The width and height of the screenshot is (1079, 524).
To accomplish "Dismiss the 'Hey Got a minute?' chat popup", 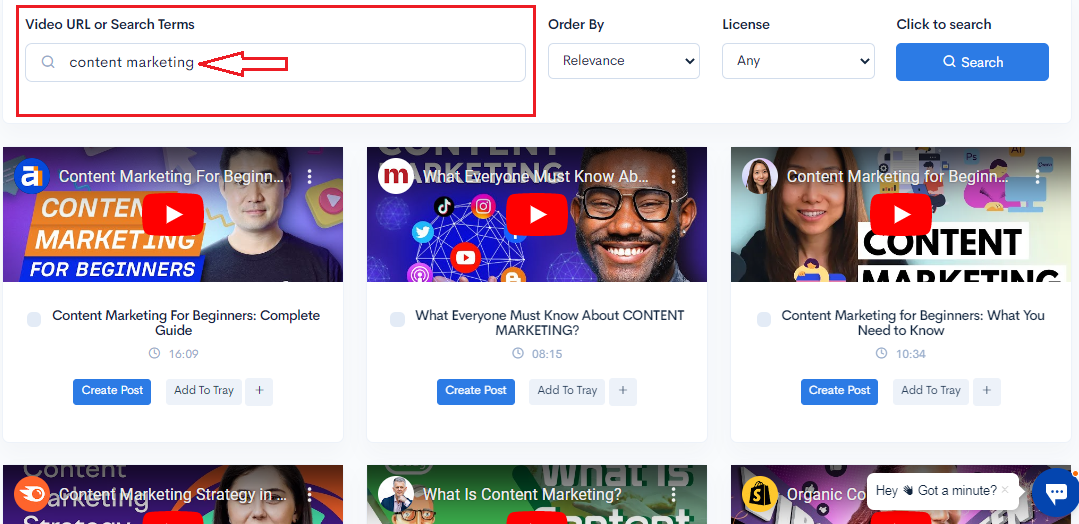I will (x=1005, y=490).
